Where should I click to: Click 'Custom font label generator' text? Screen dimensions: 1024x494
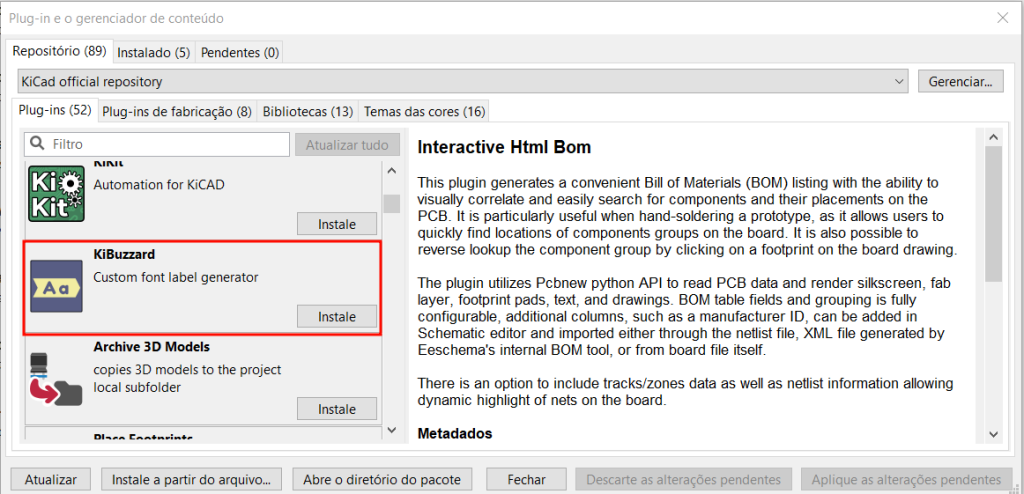176,277
